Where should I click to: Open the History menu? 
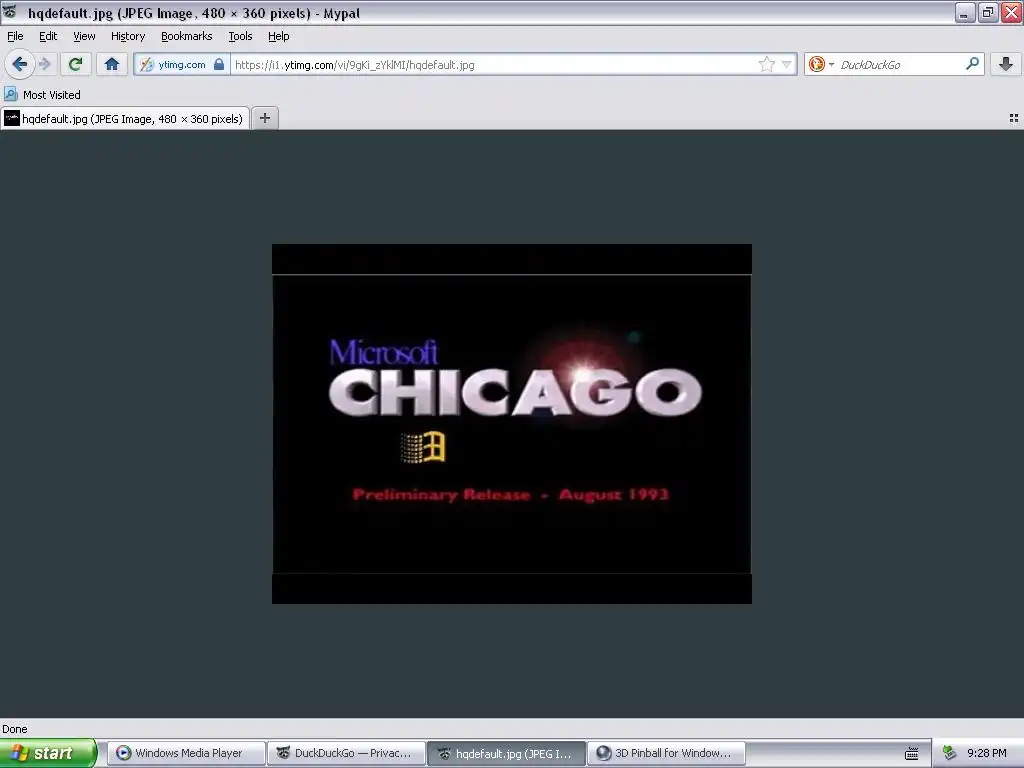coord(127,36)
